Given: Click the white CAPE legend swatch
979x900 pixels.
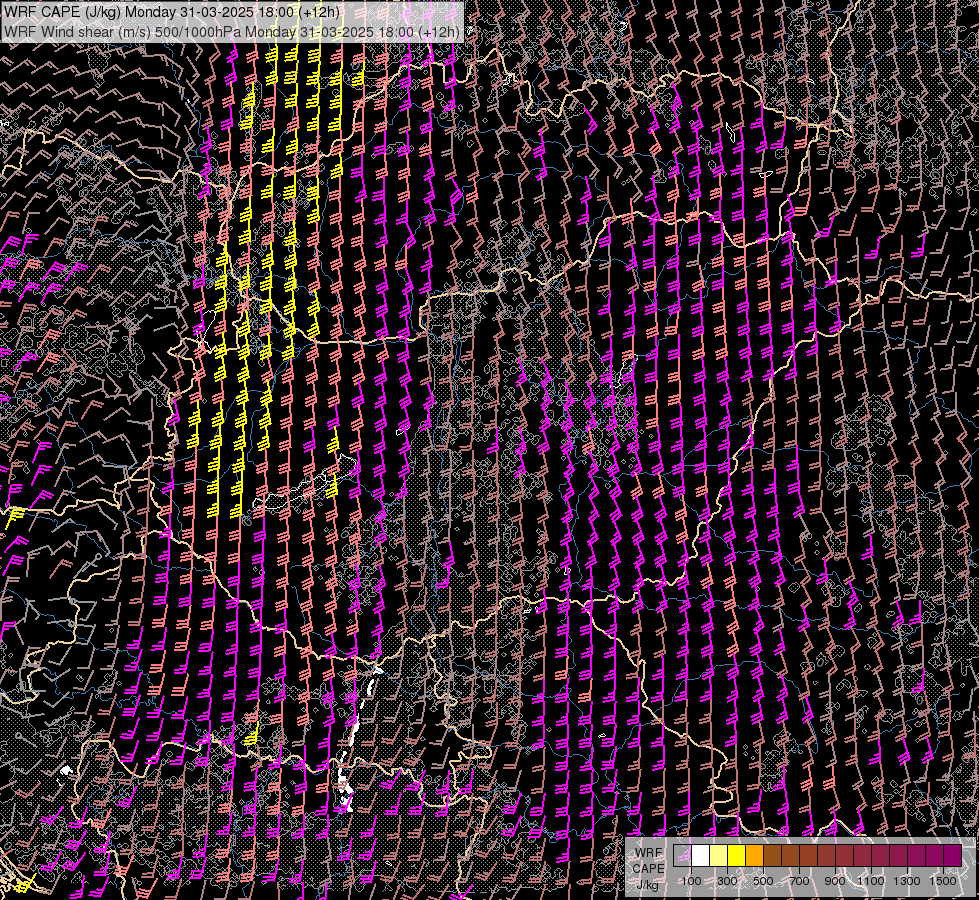Looking at the screenshot, I should pos(700,855).
